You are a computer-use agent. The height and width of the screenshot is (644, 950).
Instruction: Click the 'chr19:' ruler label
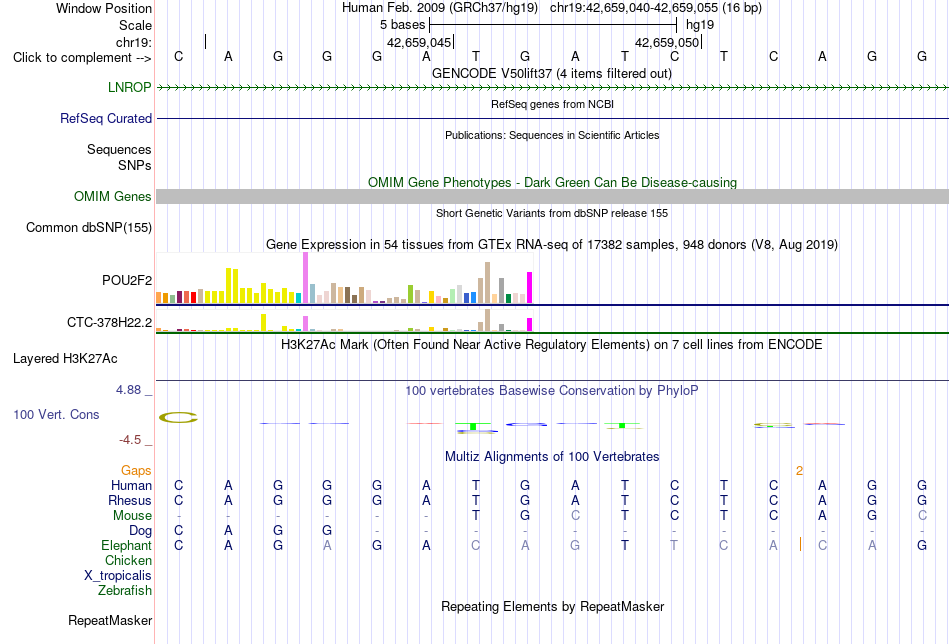pos(134,42)
